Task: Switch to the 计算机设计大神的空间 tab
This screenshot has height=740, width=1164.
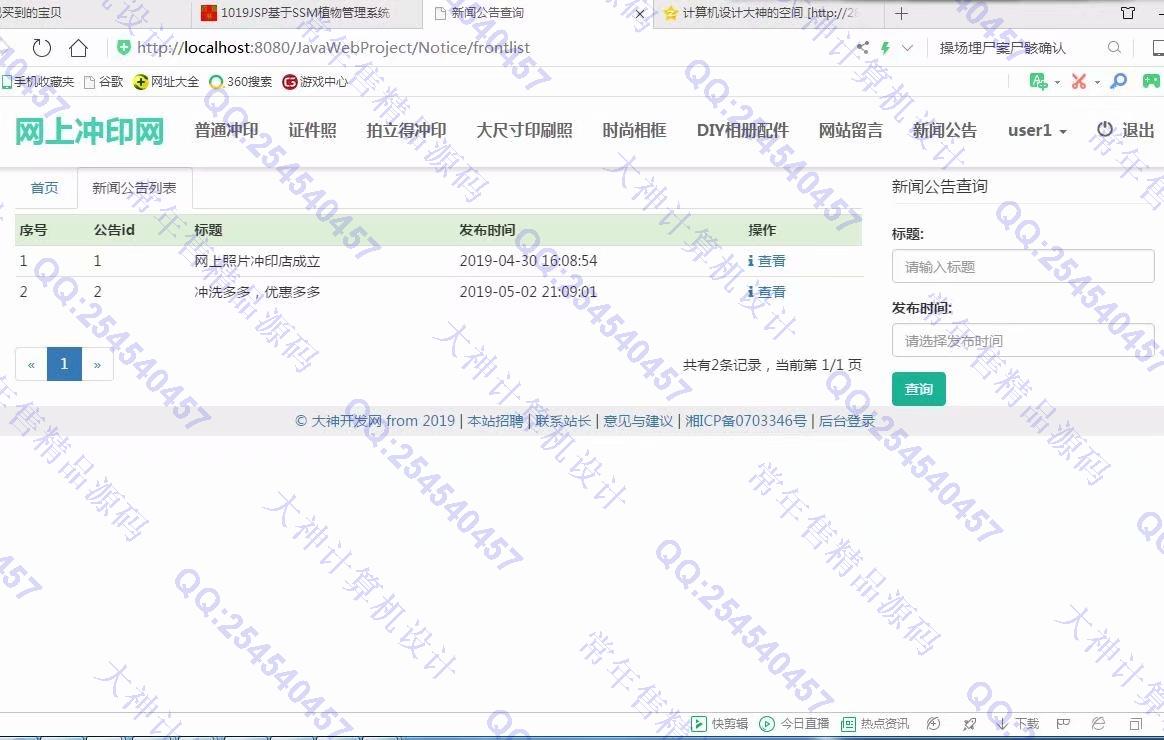Action: pyautogui.click(x=768, y=13)
